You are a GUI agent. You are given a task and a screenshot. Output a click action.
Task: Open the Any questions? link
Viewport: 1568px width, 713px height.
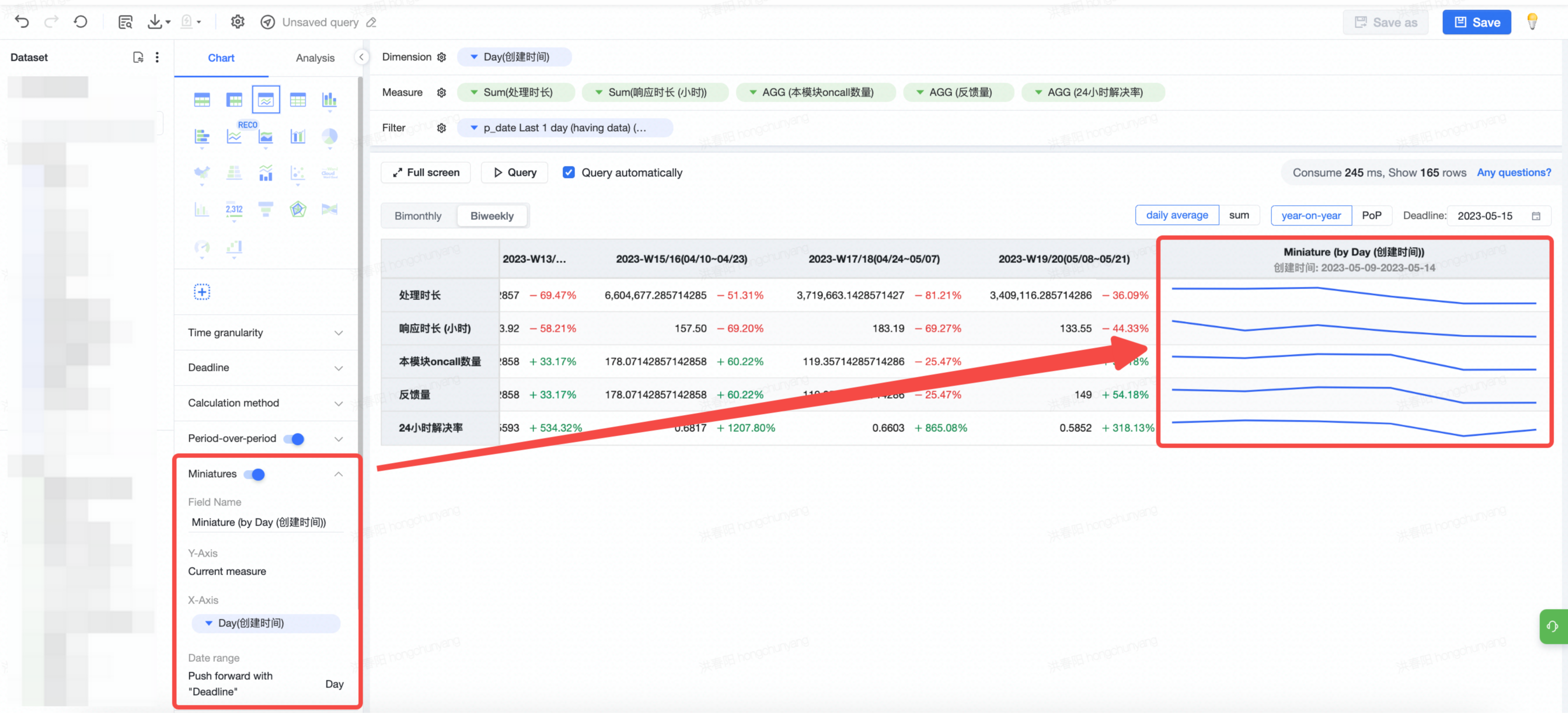(1513, 172)
